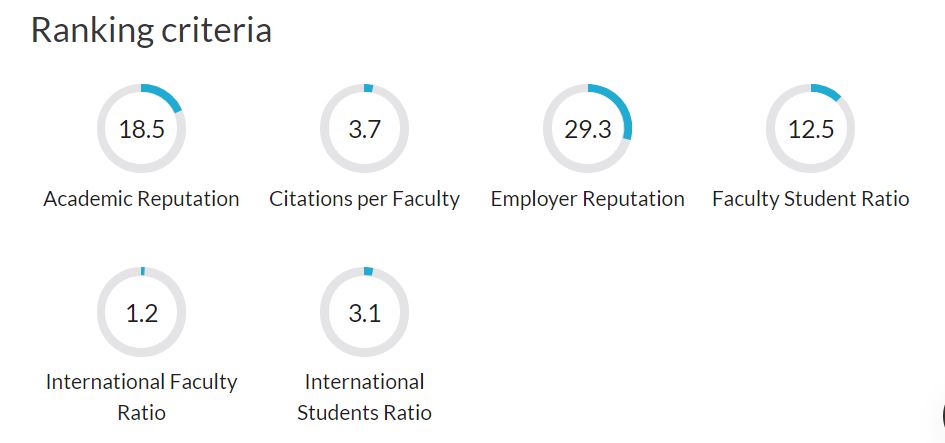Viewport: 945px width, 443px height.
Task: Click the Faculty Student Ratio label
Action: point(811,199)
